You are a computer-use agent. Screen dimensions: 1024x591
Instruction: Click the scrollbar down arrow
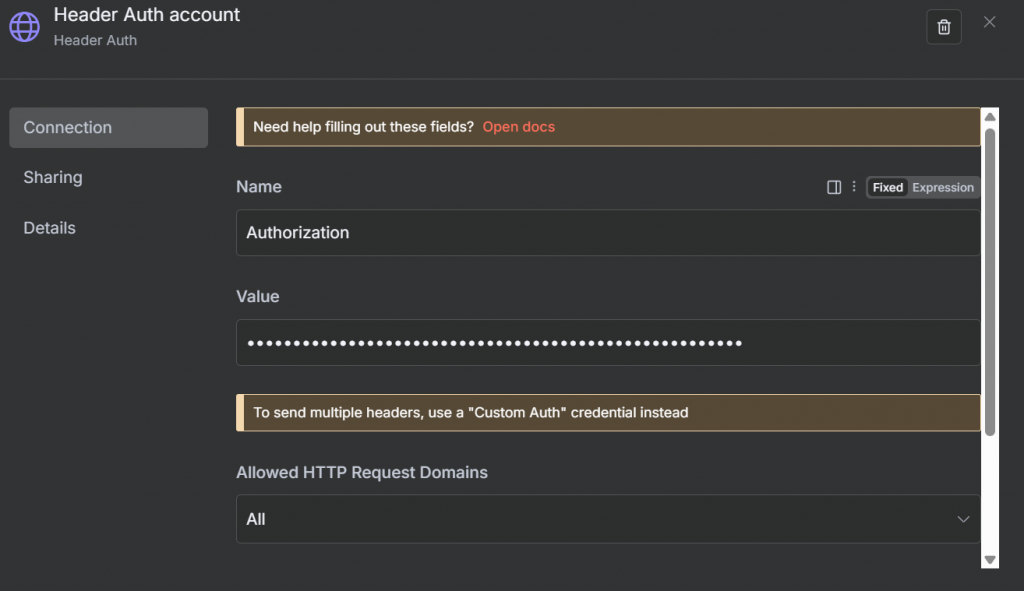990,560
